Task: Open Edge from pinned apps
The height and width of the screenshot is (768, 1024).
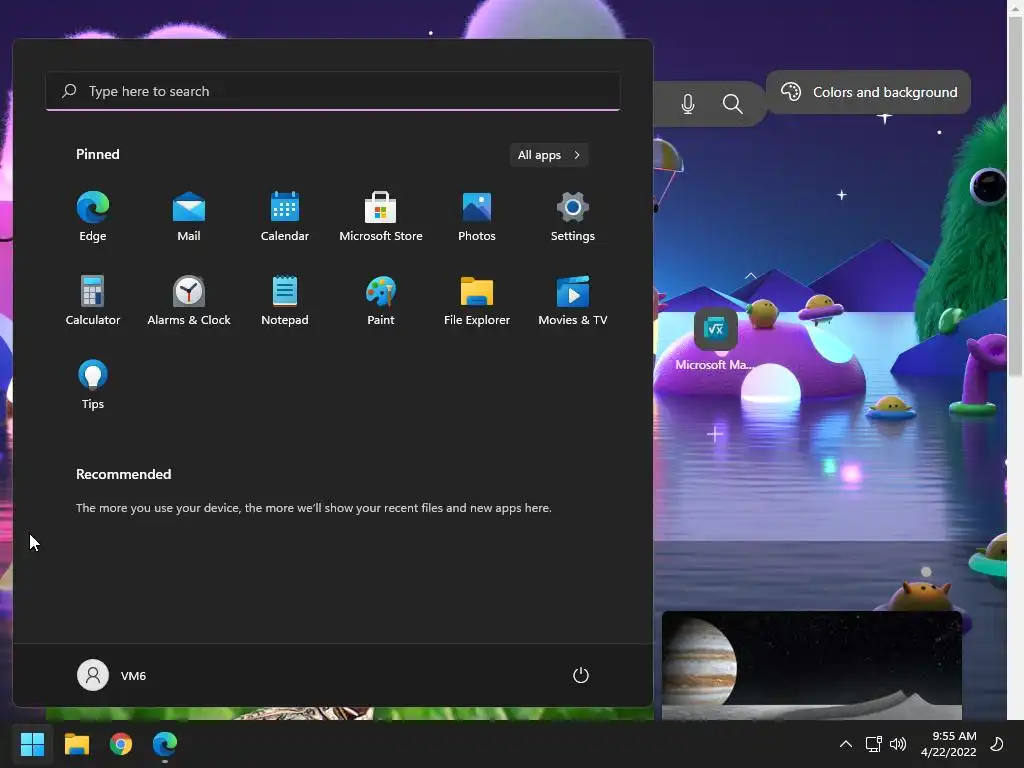Action: (x=93, y=217)
